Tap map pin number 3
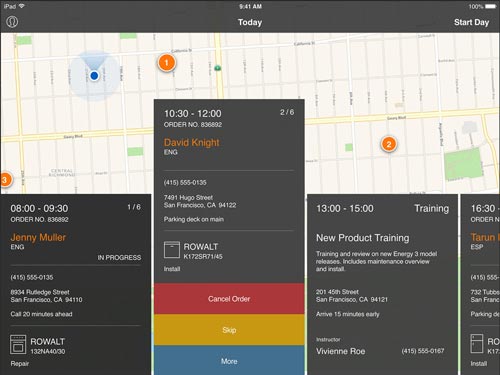 tap(5, 180)
